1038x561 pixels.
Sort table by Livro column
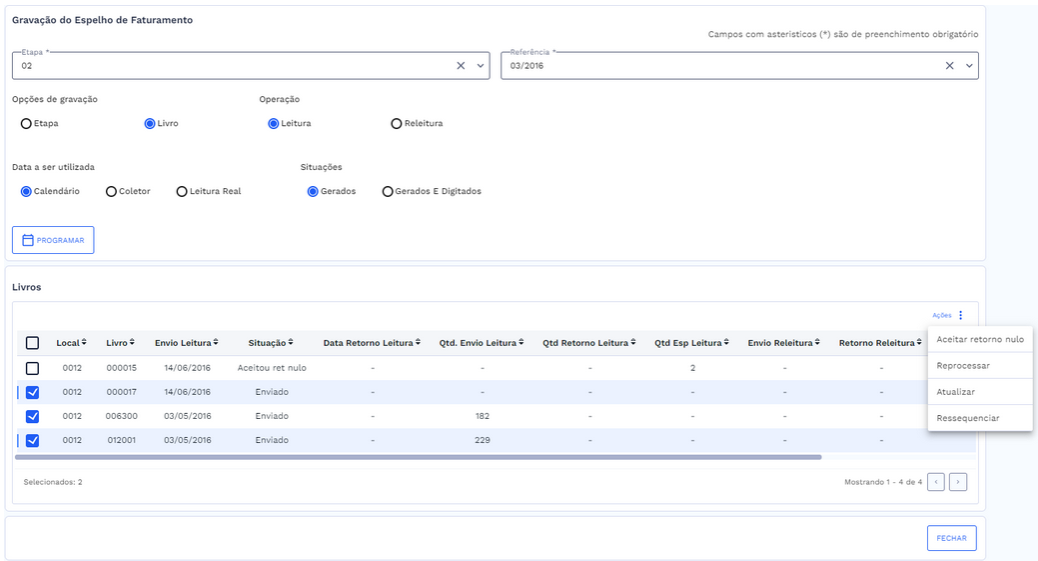tap(120, 343)
